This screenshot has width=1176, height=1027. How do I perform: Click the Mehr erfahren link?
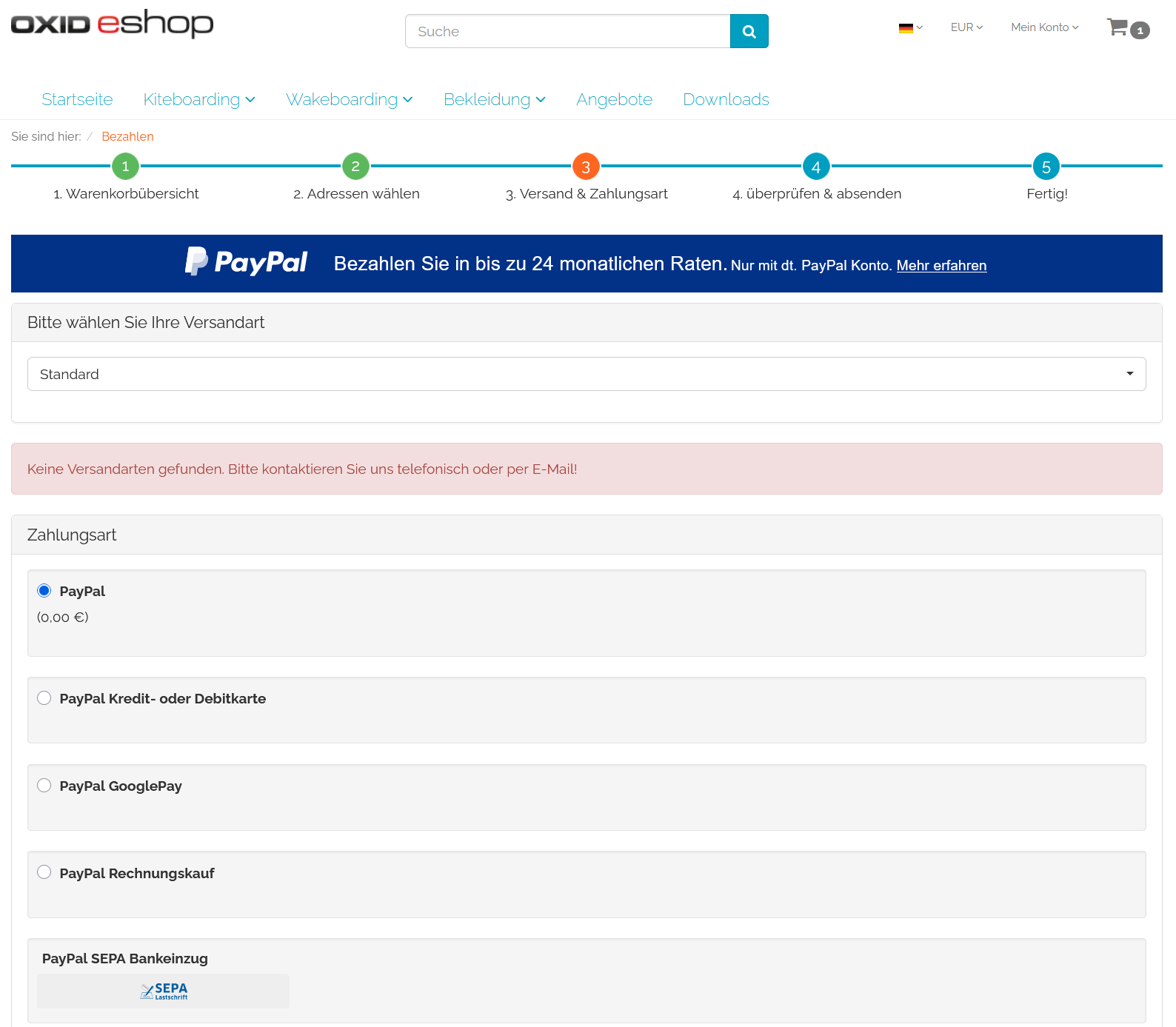(x=941, y=266)
